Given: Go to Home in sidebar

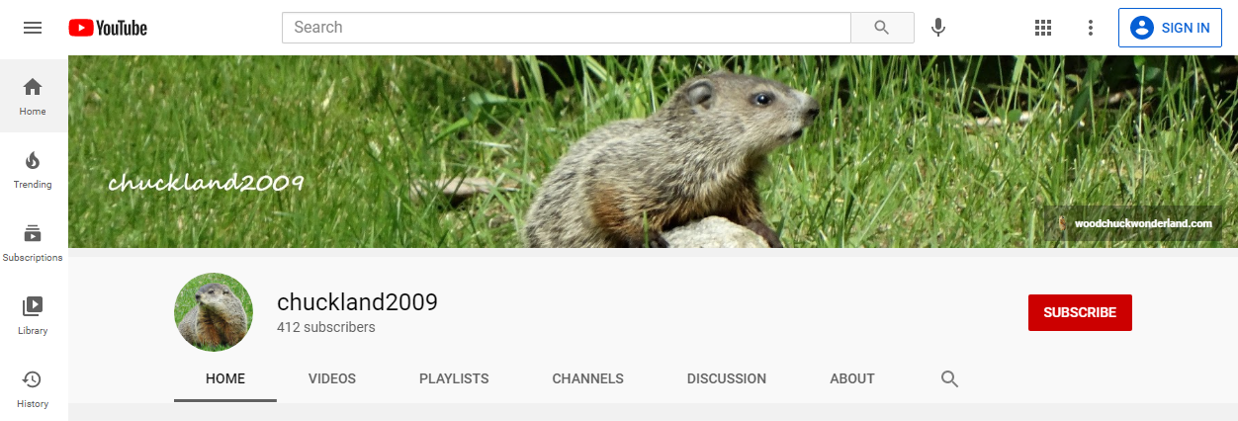Looking at the screenshot, I should [x=33, y=96].
